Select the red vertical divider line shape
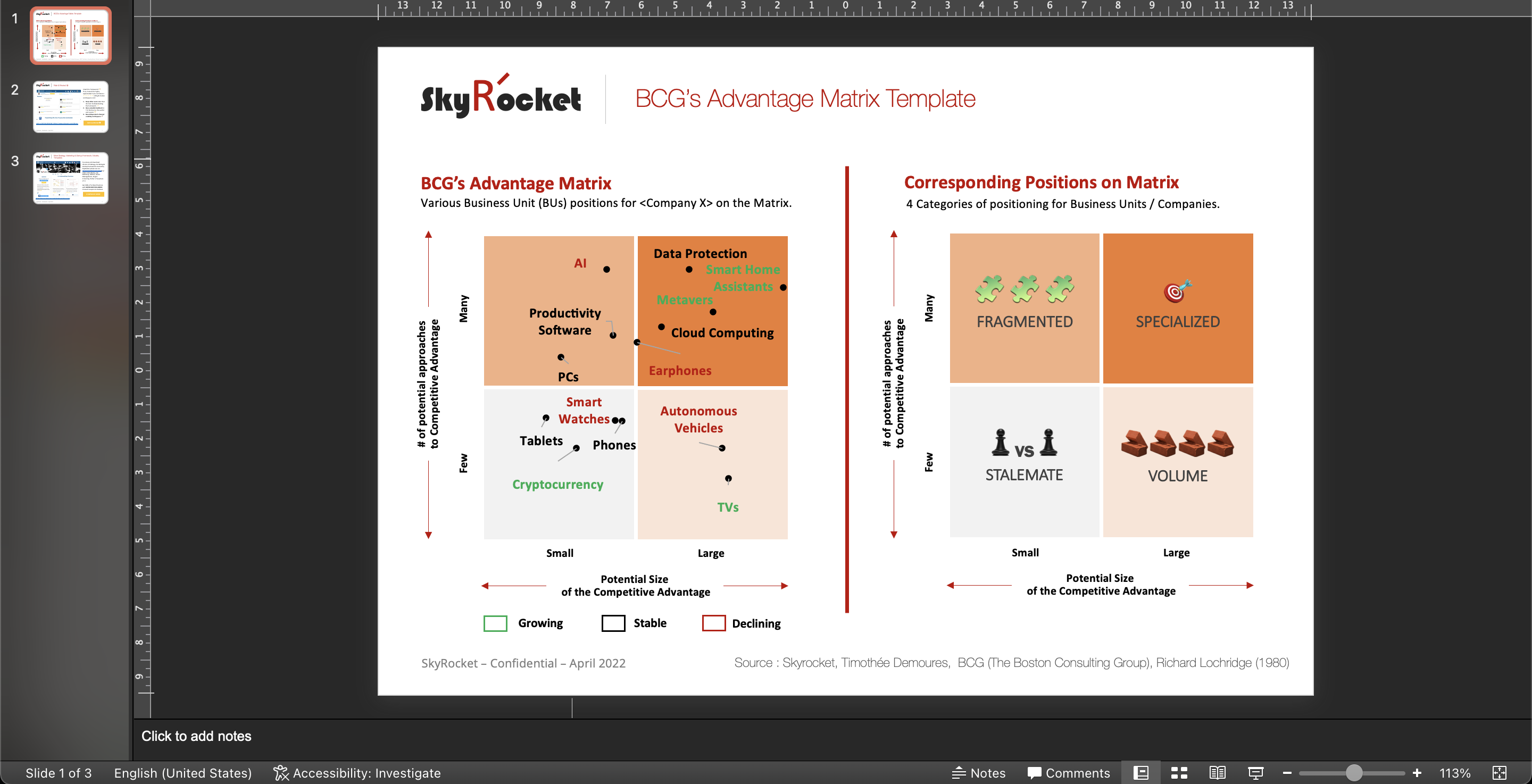Viewport: 1532px width, 784px height. point(846,390)
